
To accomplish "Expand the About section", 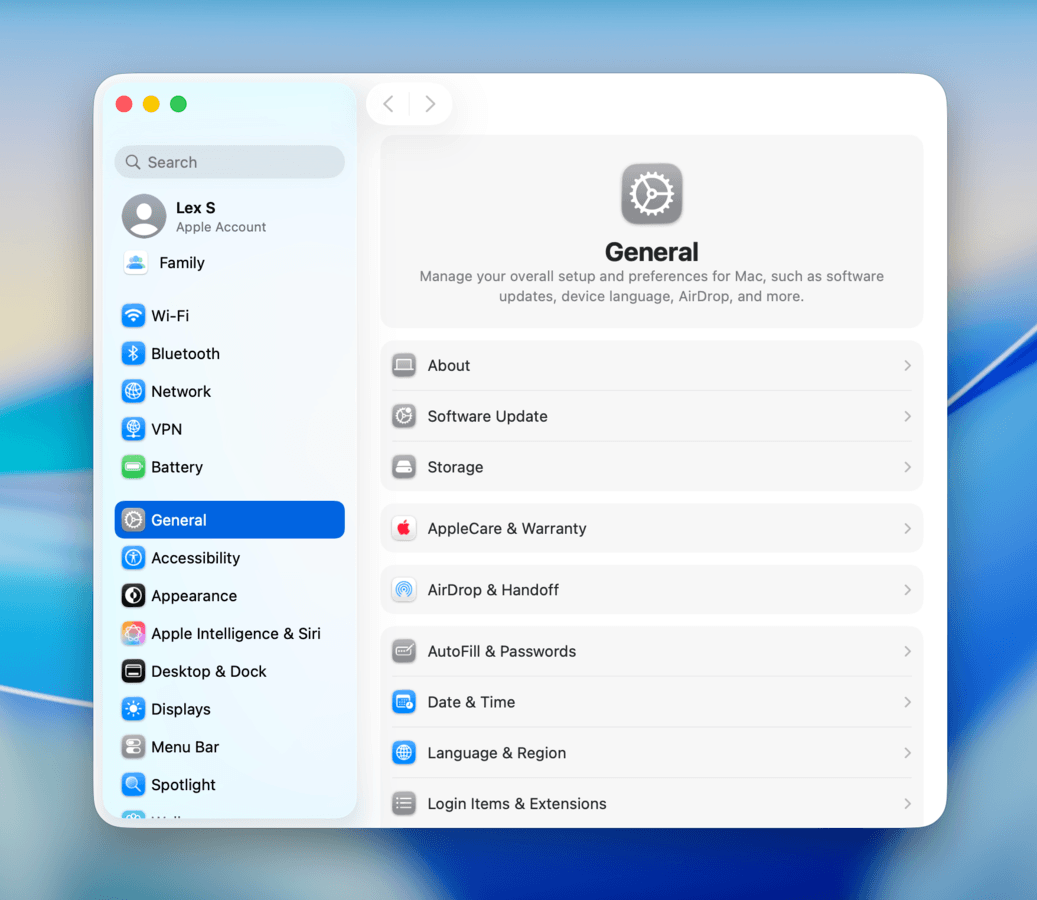I will point(651,365).
